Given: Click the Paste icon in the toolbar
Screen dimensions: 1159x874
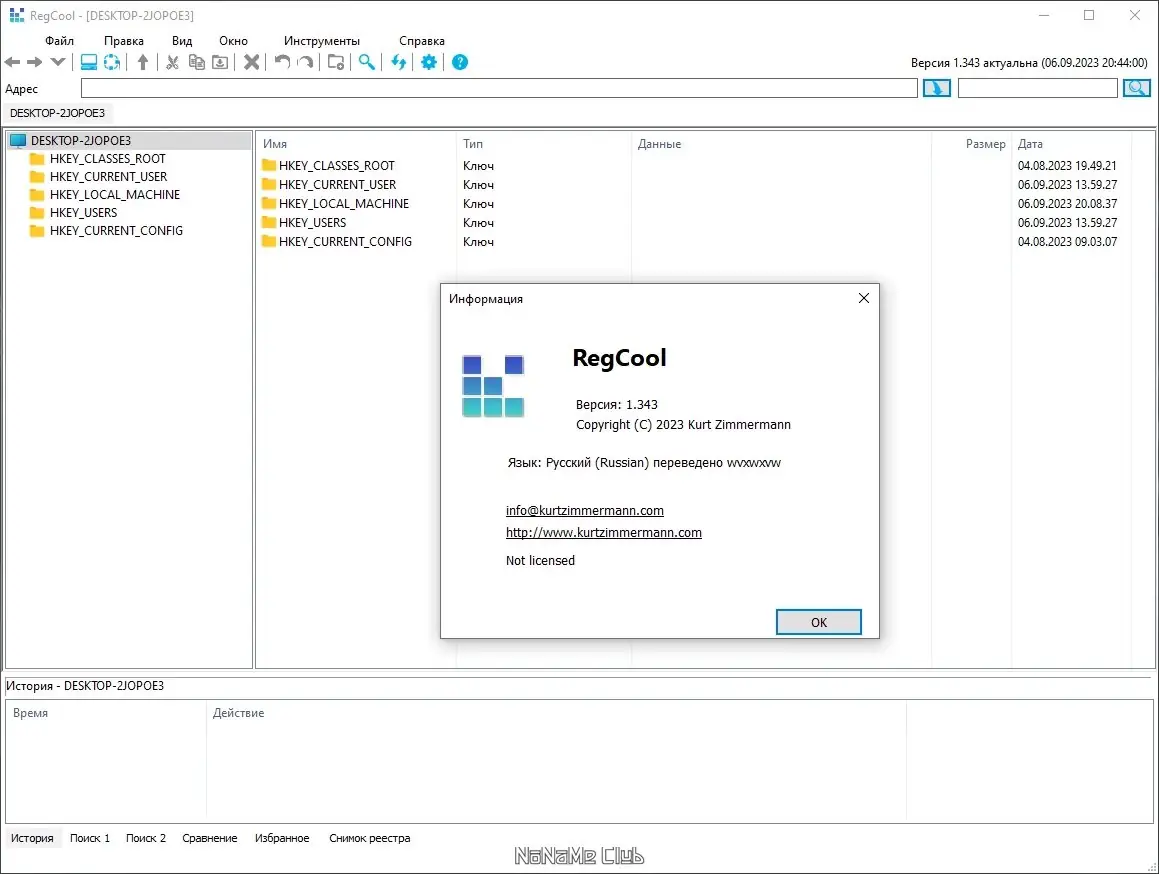Looking at the screenshot, I should (220, 62).
